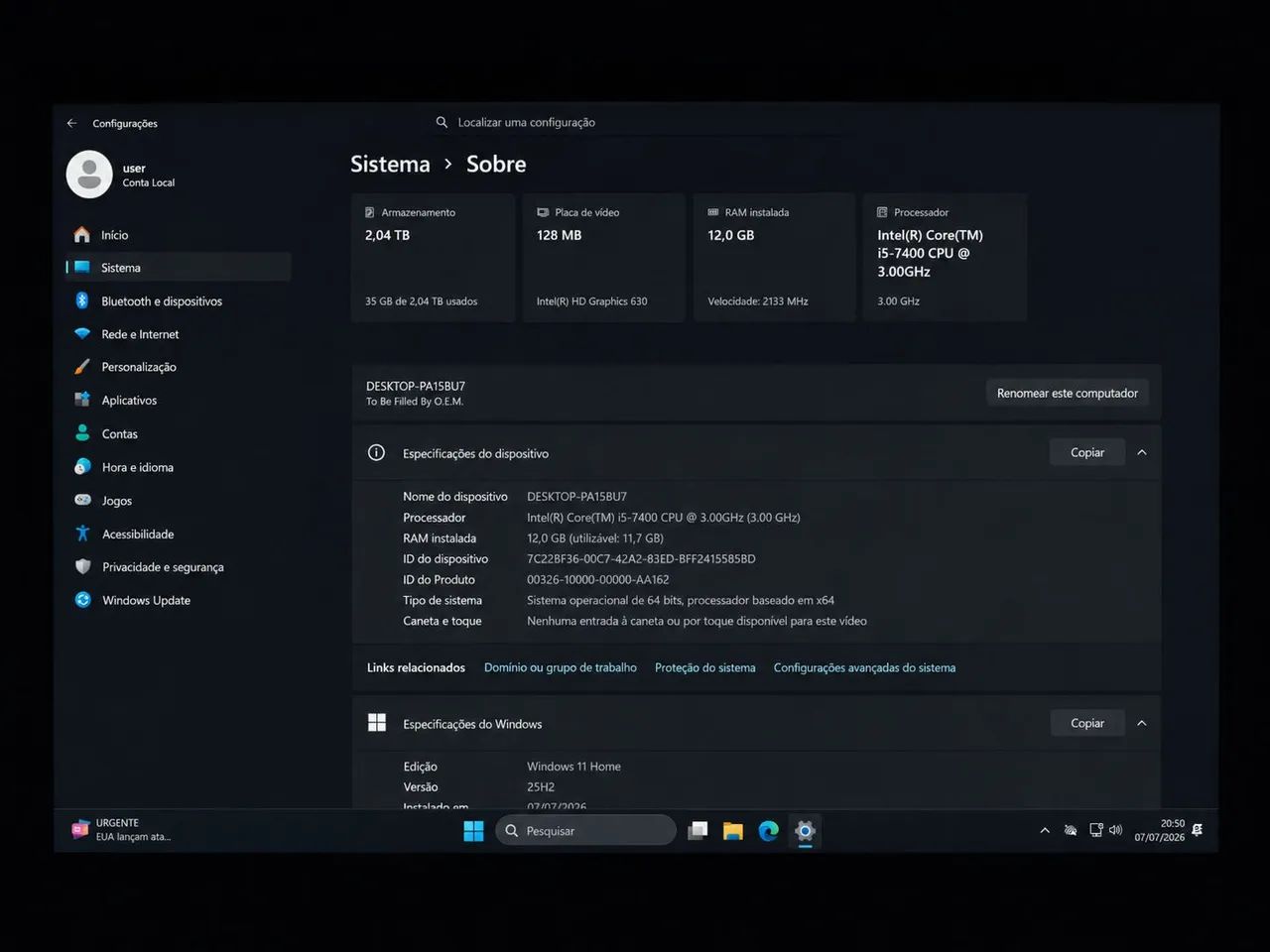Viewport: 1270px width, 952px height.
Task: Open the RAM instalada 12,0 GB card
Action: click(x=775, y=258)
